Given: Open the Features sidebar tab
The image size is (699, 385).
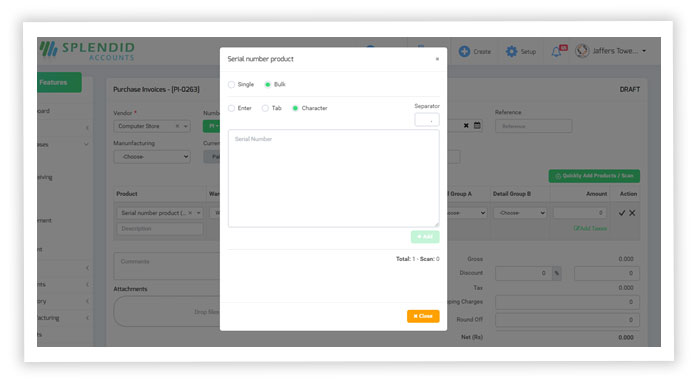Looking at the screenshot, I should click(x=59, y=82).
